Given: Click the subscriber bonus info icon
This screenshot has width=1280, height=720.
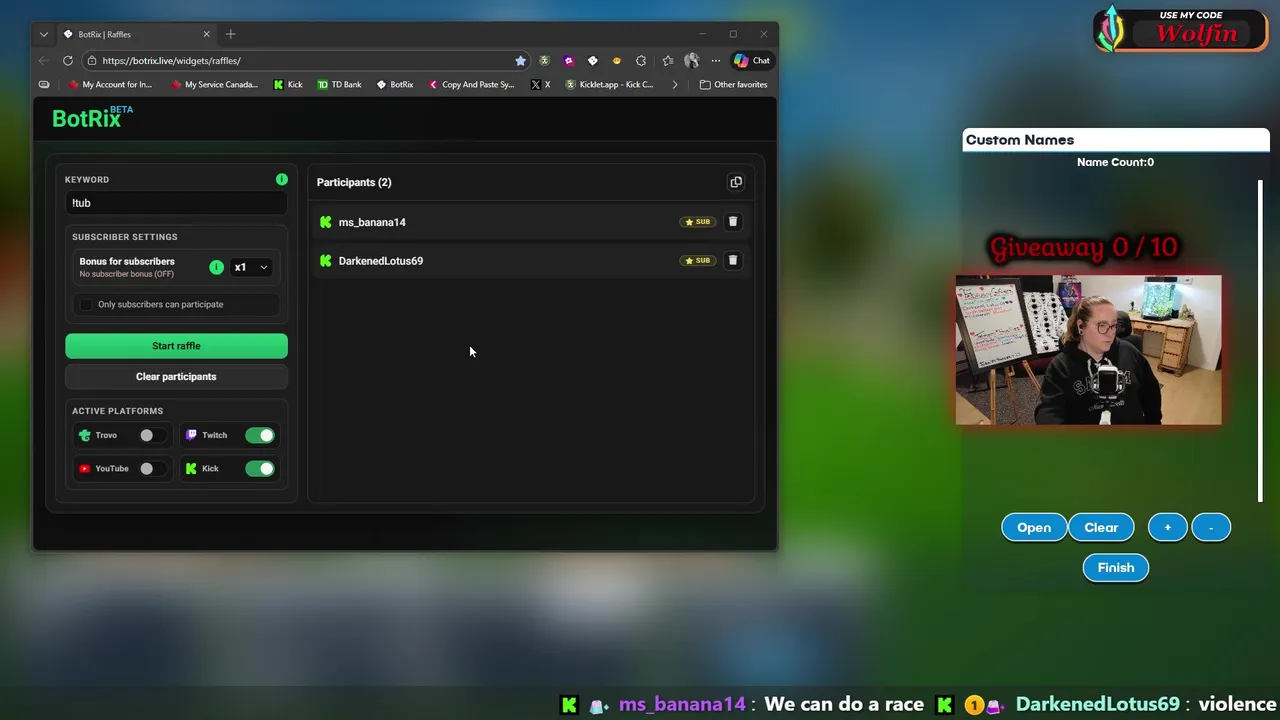Looking at the screenshot, I should 216,267.
